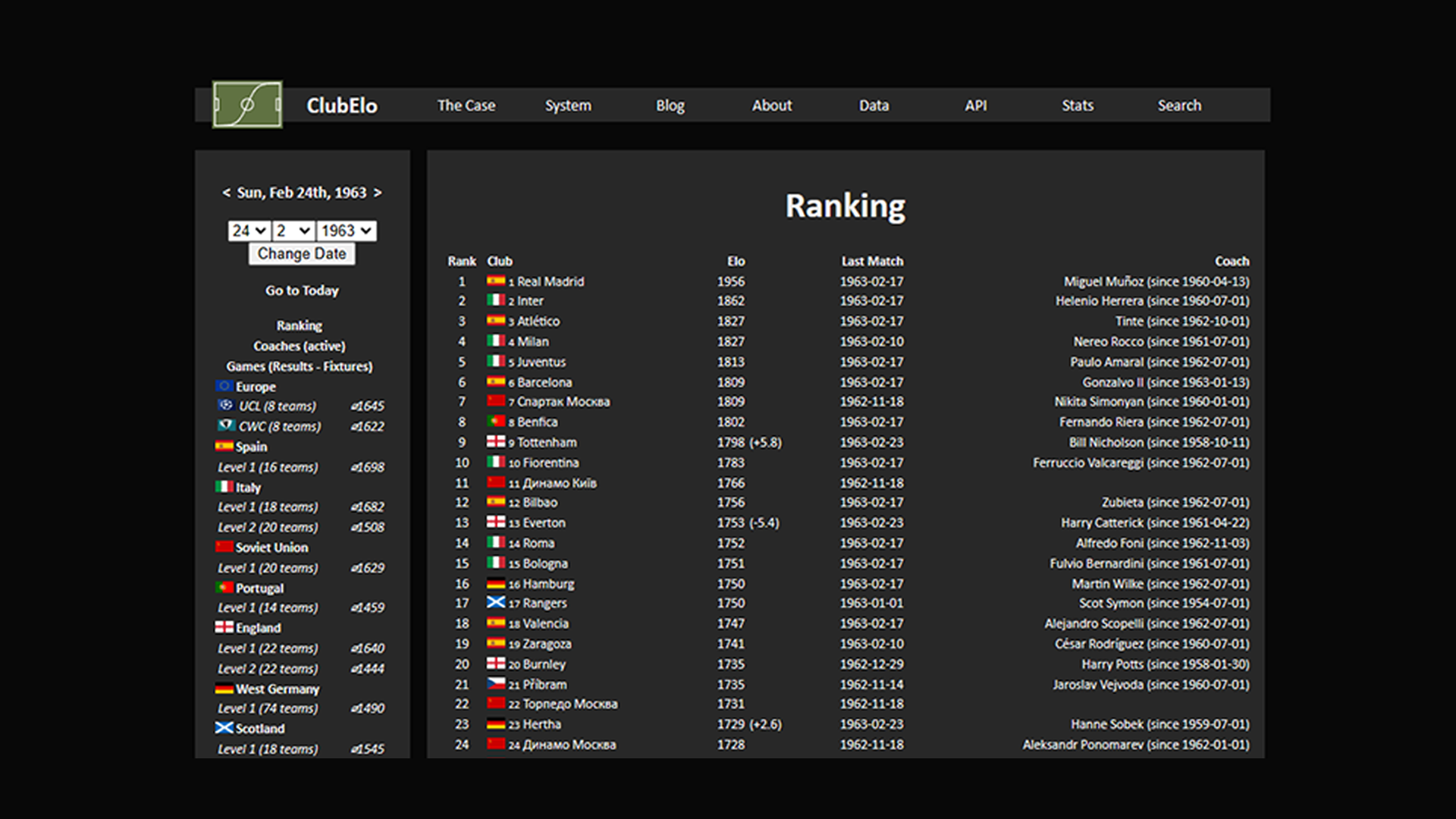Viewport: 1456px width, 819px height.
Task: Click the Spain flag icon in sidebar
Action: tap(224, 447)
